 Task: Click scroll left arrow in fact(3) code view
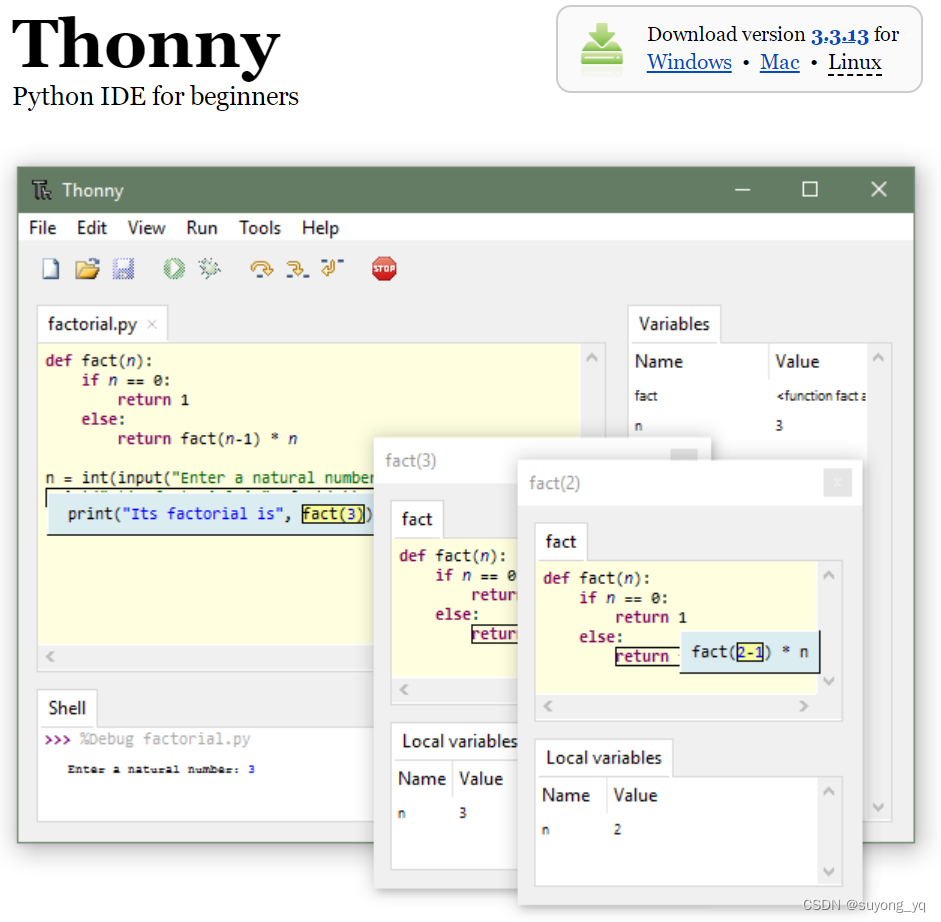[404, 690]
